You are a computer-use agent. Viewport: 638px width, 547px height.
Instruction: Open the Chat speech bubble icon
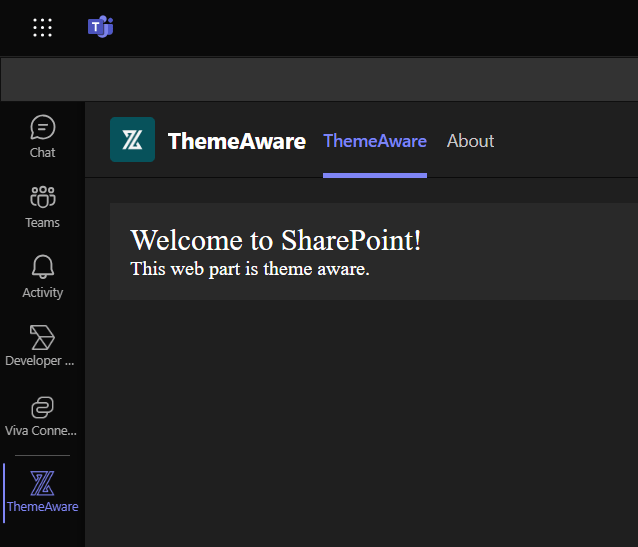point(42,128)
